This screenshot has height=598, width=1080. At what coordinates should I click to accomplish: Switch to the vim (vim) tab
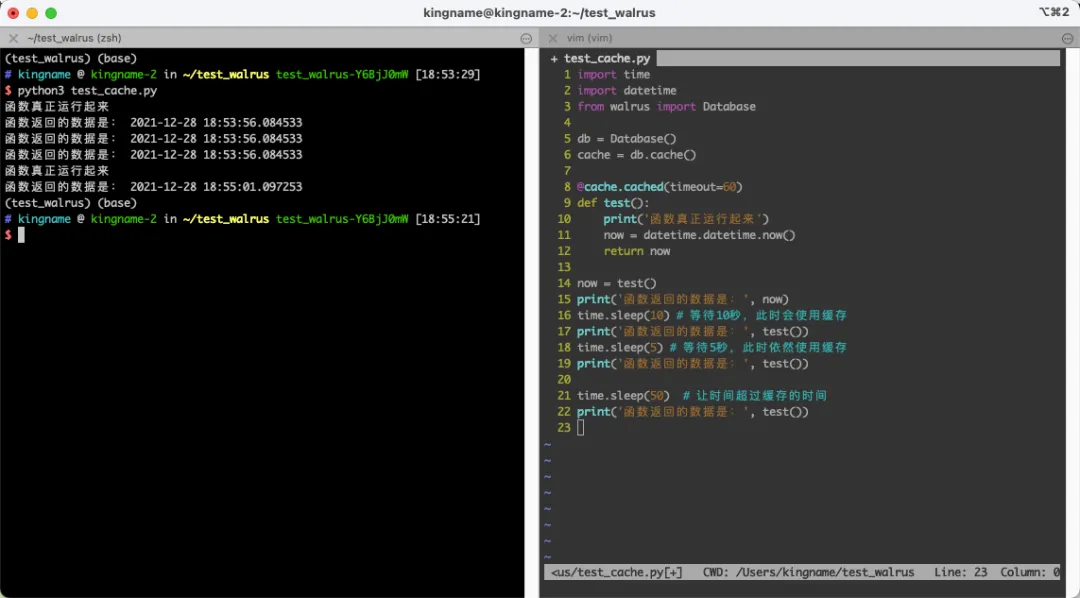[x=590, y=38]
